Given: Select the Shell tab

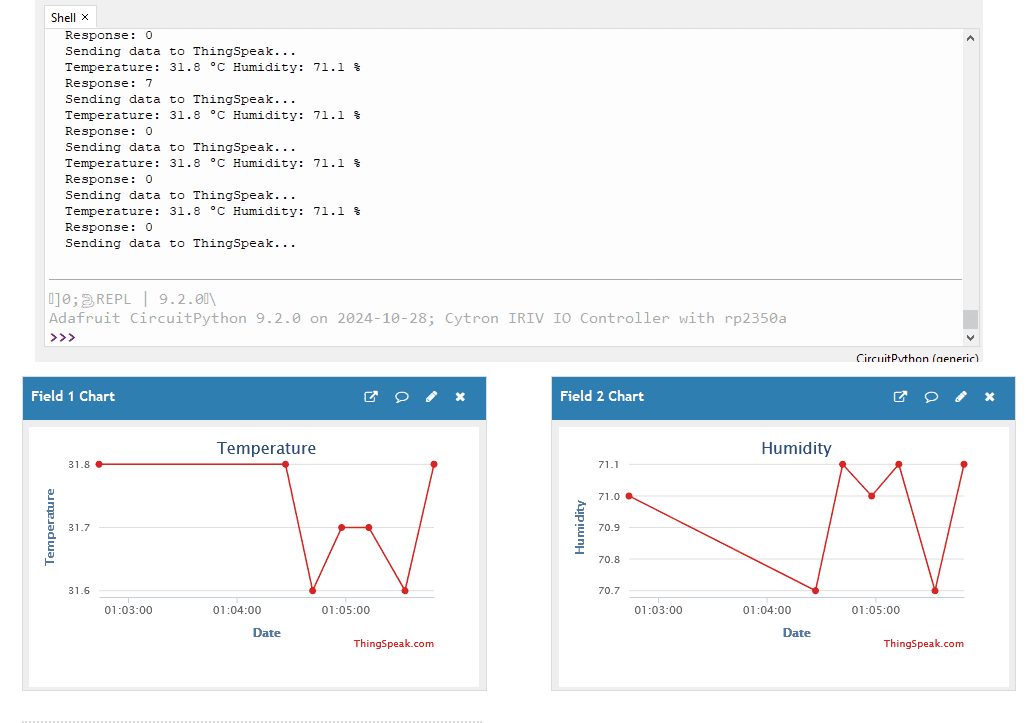Looking at the screenshot, I should coord(63,16).
